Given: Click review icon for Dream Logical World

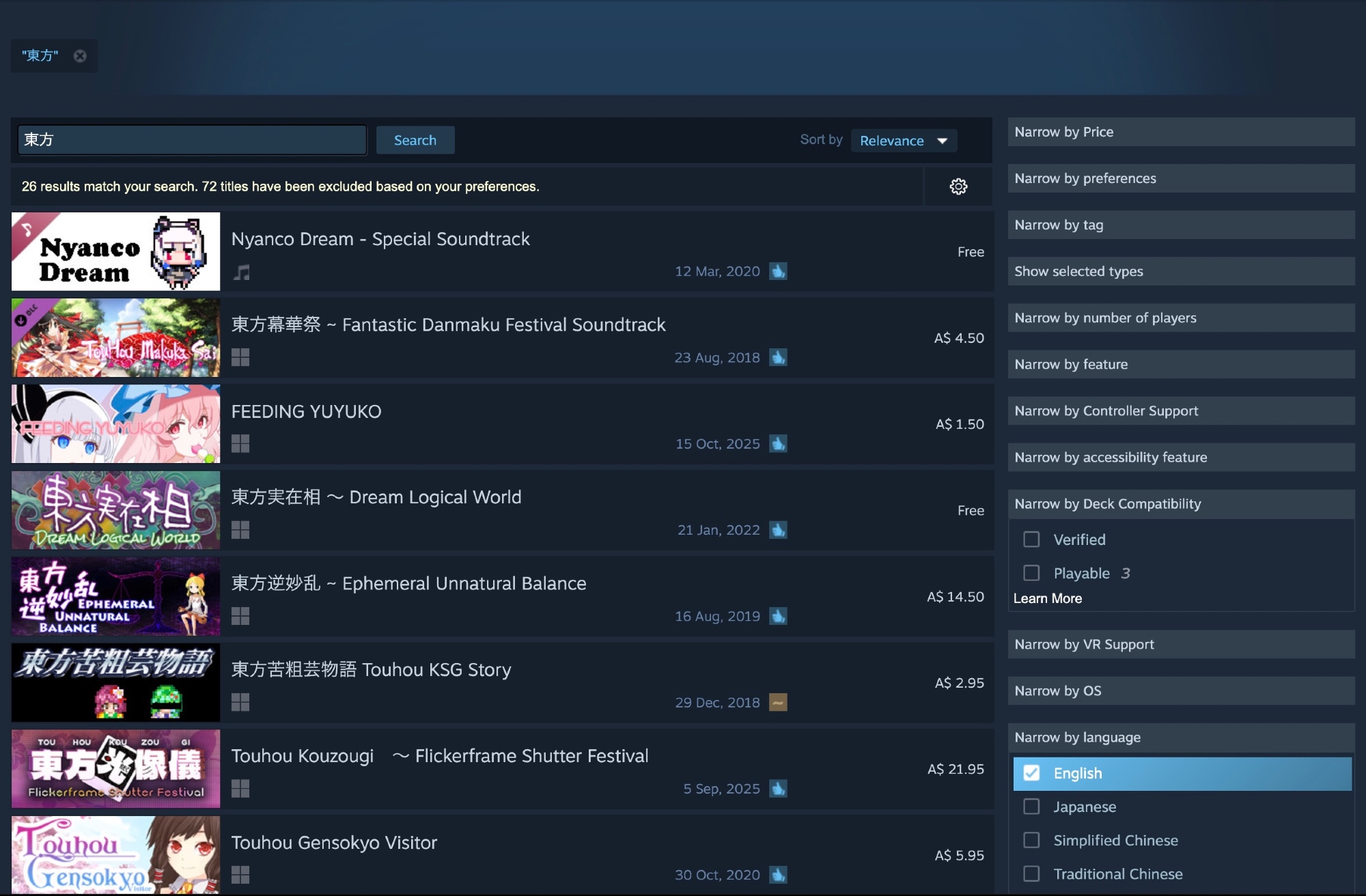Looking at the screenshot, I should 778,530.
